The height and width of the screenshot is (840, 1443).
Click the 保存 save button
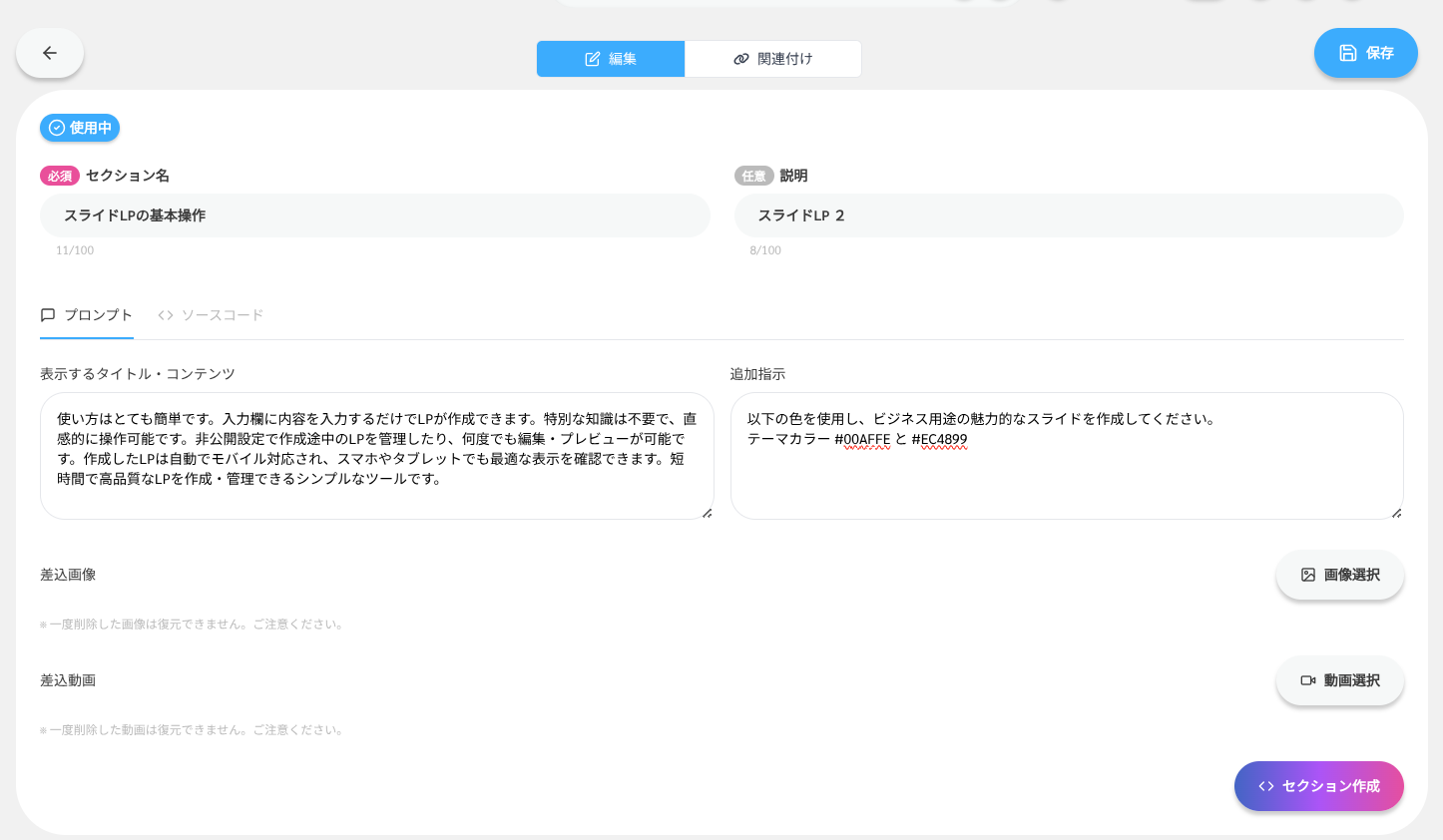[x=1365, y=53]
